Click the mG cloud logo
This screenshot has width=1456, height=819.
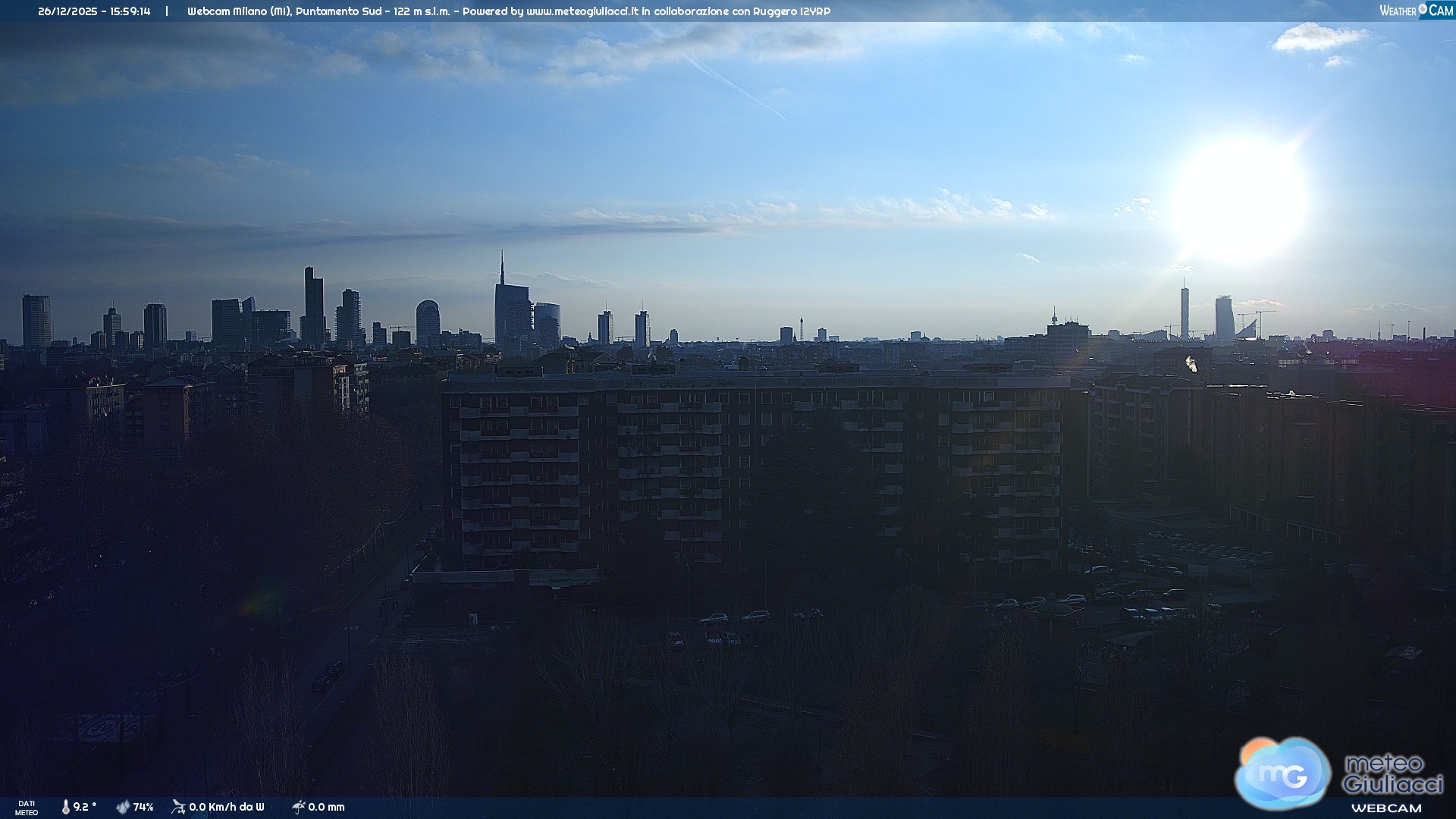tap(1282, 774)
